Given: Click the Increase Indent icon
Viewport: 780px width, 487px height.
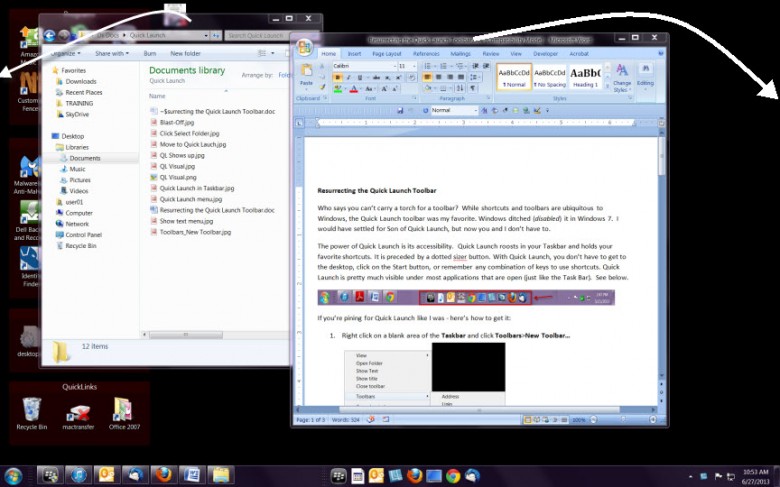Looking at the screenshot, I should pos(486,66).
